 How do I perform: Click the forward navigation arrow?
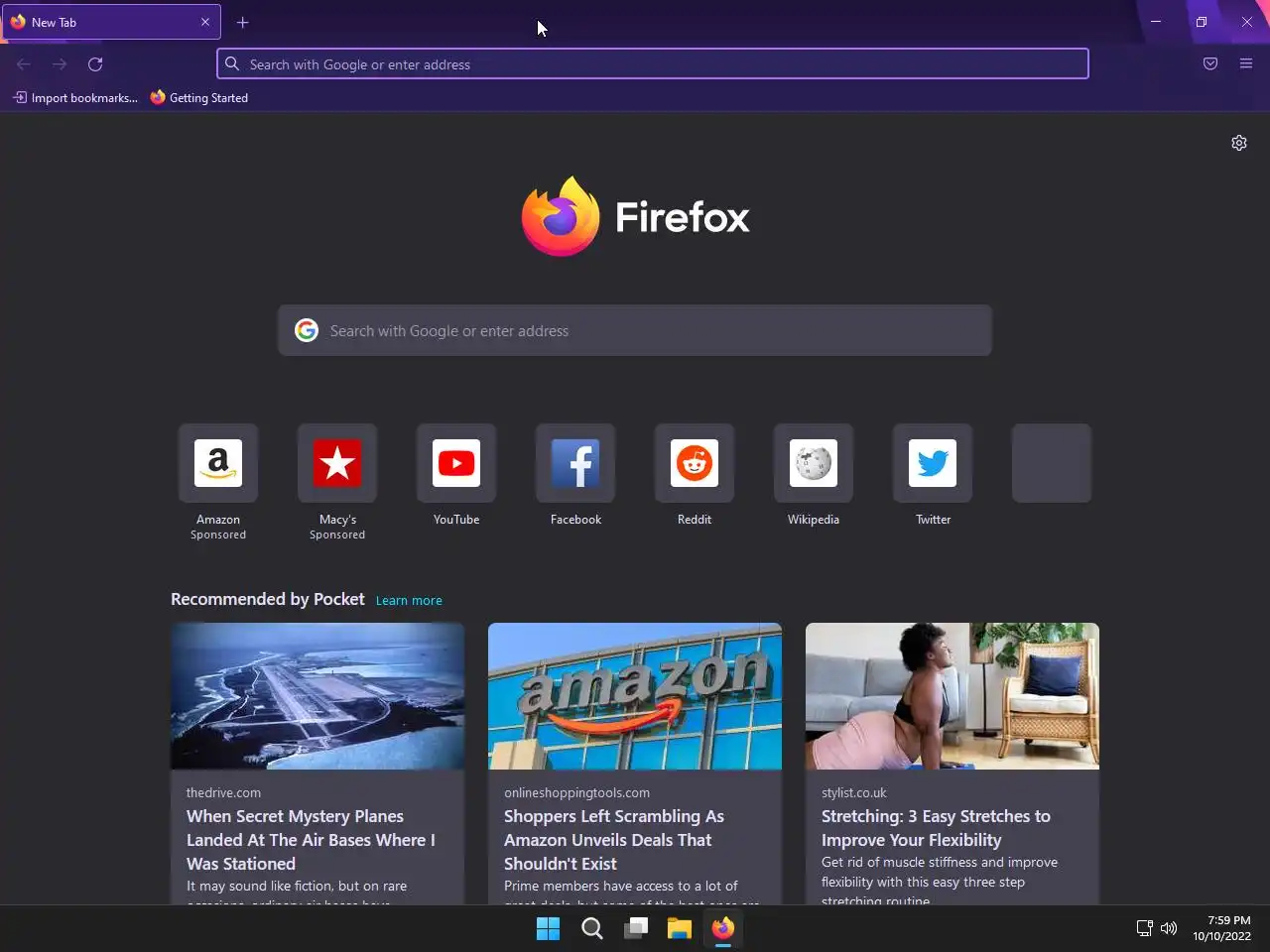60,63
